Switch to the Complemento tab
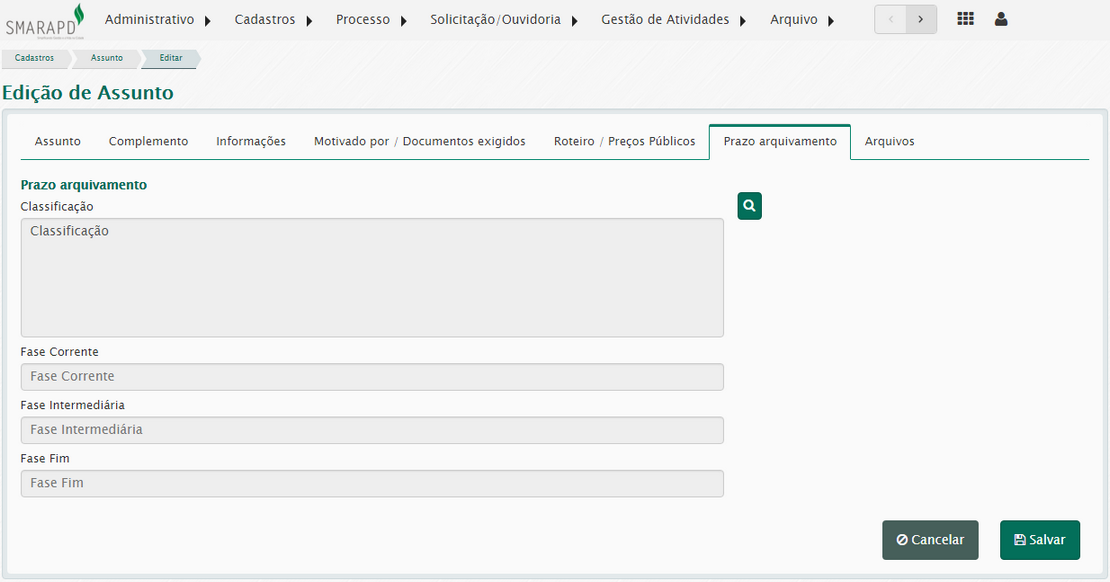Viewport: 1110px width, 582px height. point(148,142)
